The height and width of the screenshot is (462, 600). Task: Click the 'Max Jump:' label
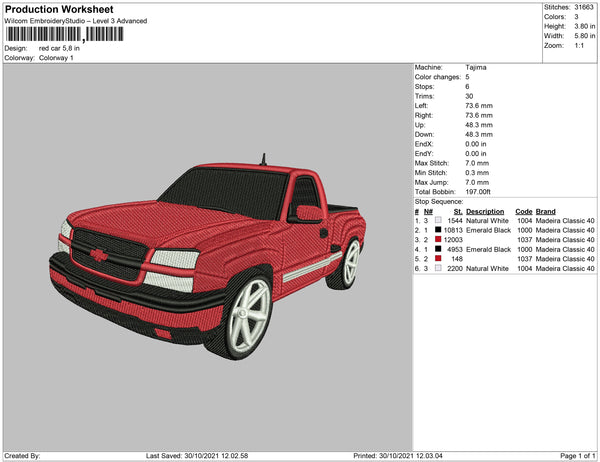[431, 182]
